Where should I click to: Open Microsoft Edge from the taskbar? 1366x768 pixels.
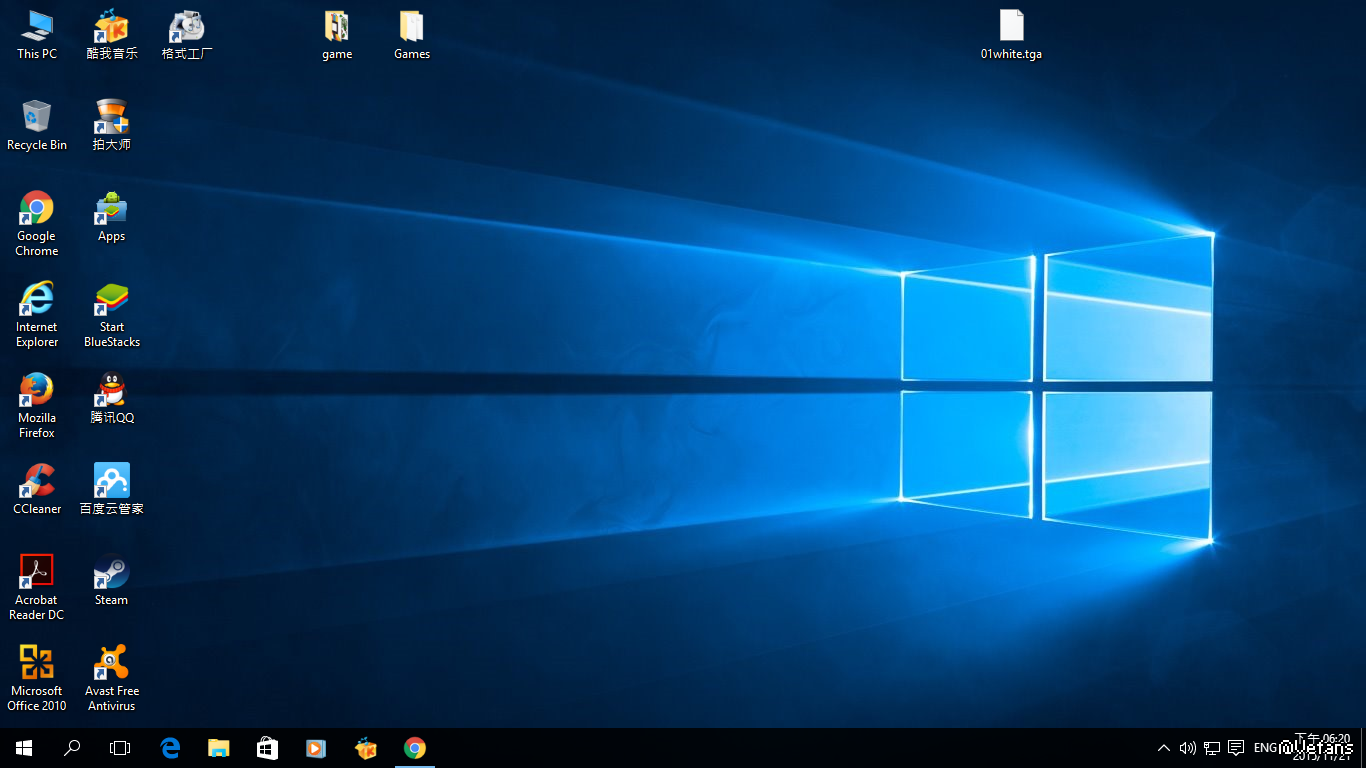point(170,748)
